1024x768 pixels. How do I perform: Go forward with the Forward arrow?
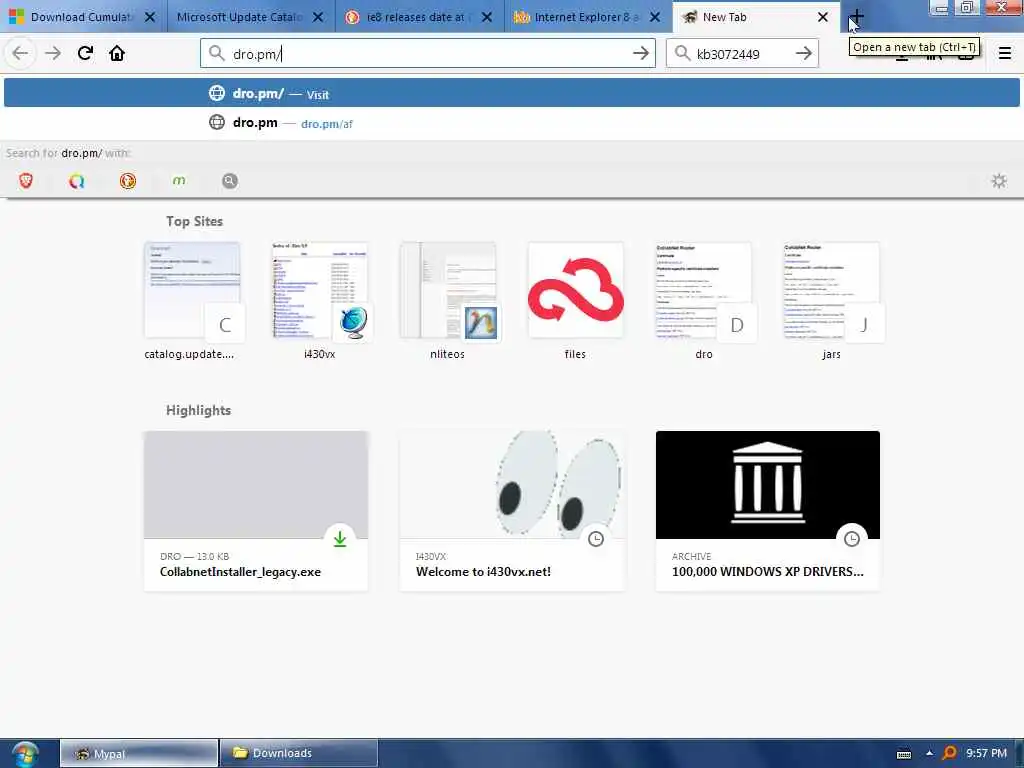[x=53, y=53]
